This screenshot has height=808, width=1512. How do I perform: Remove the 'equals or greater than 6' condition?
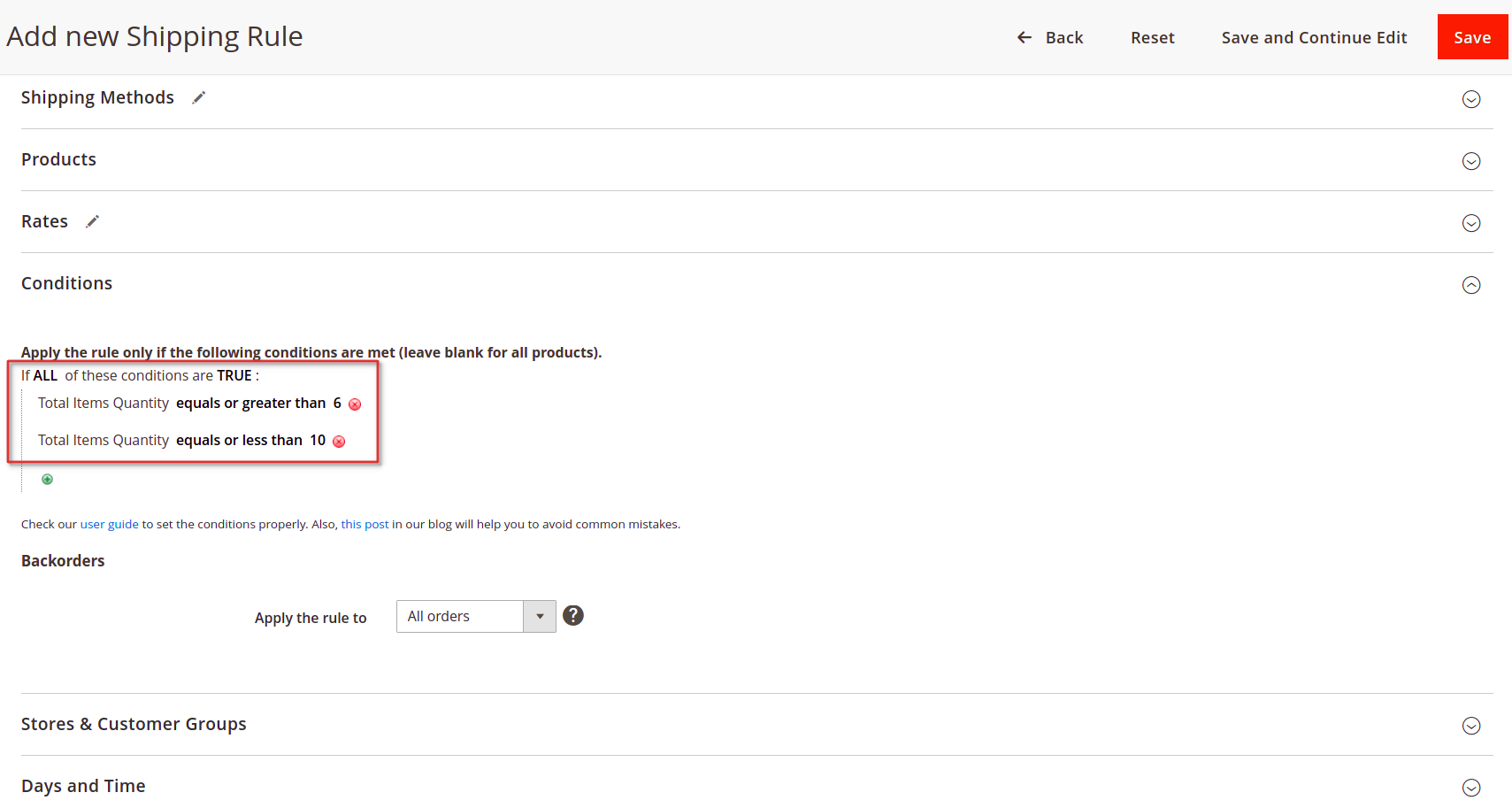[x=355, y=404]
